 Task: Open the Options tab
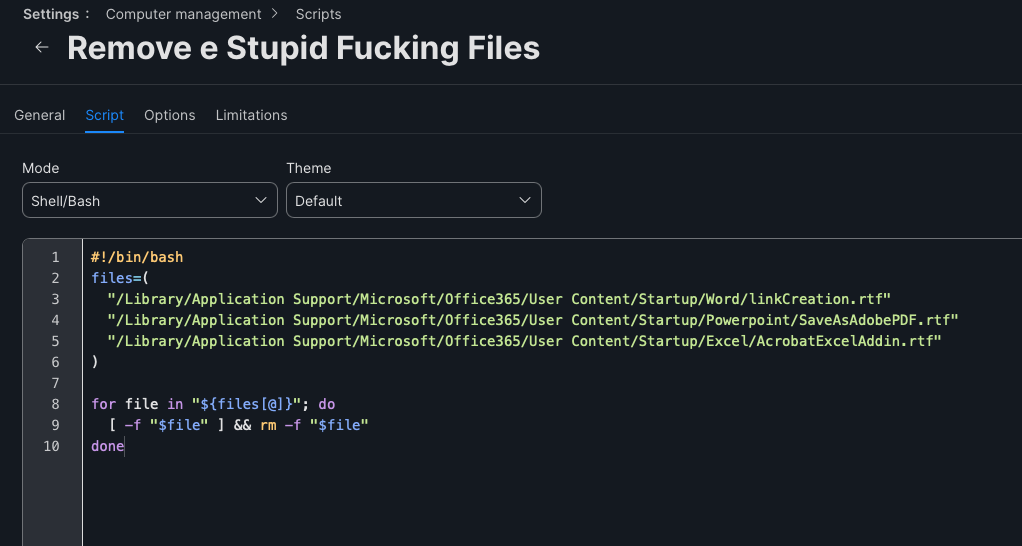point(169,115)
